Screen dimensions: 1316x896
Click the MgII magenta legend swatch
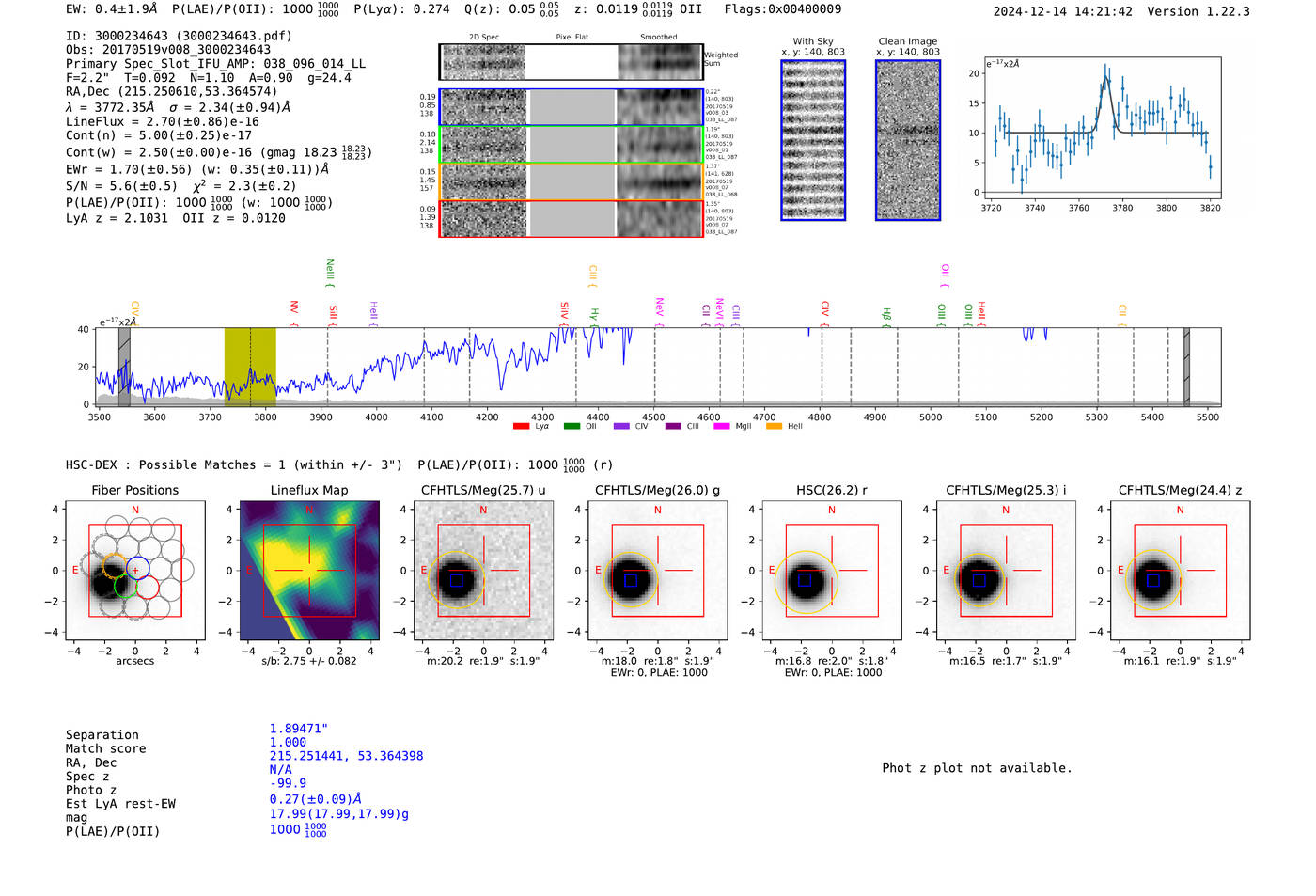[x=722, y=427]
